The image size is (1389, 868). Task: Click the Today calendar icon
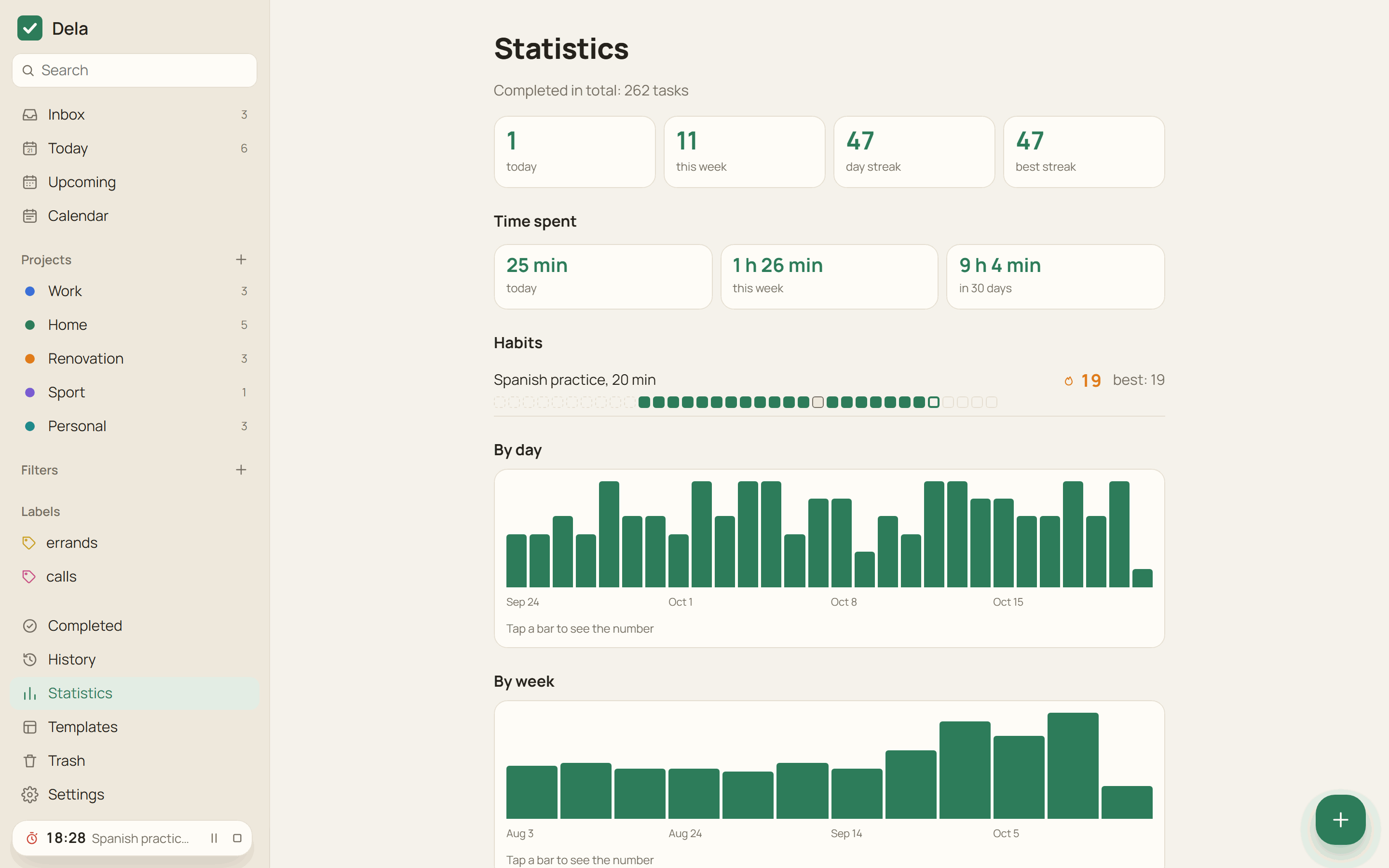point(30,149)
